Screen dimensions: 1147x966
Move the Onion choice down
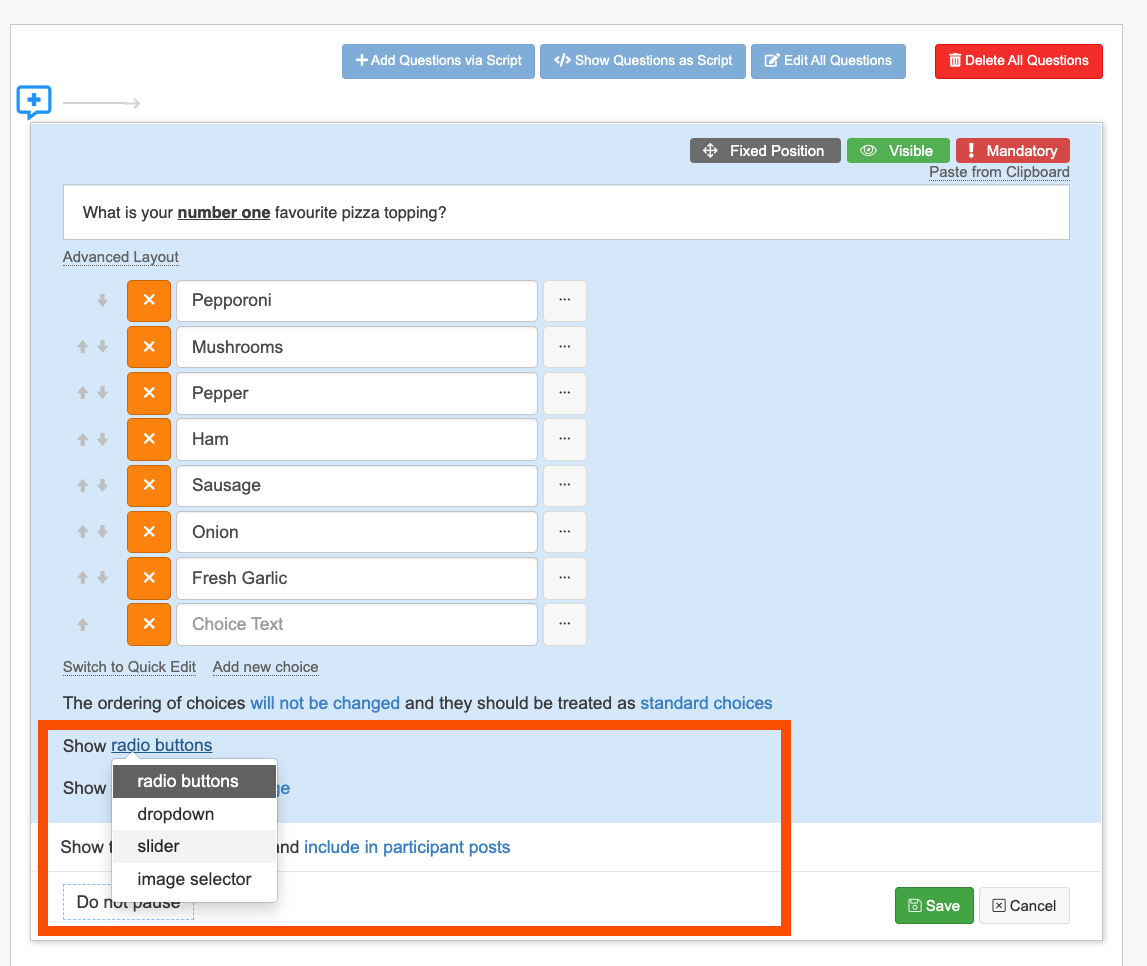(x=102, y=532)
